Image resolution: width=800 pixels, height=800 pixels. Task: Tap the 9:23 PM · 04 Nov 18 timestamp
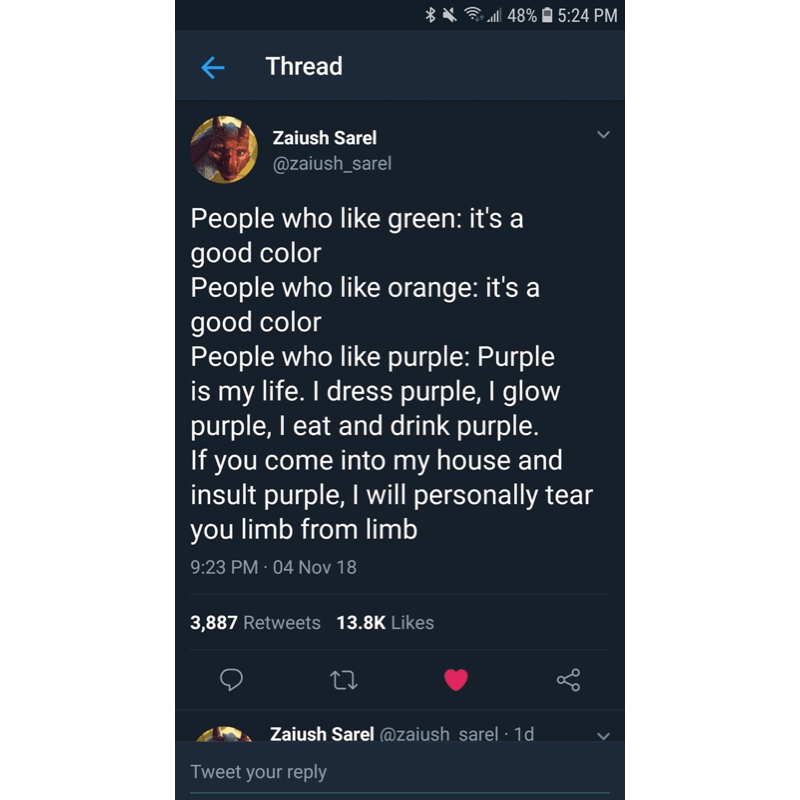[273, 567]
